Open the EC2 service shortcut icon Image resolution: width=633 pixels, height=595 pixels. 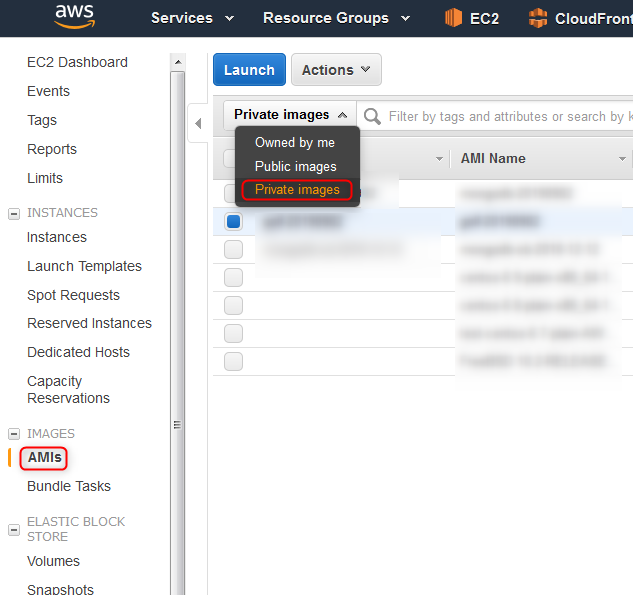[x=453, y=18]
